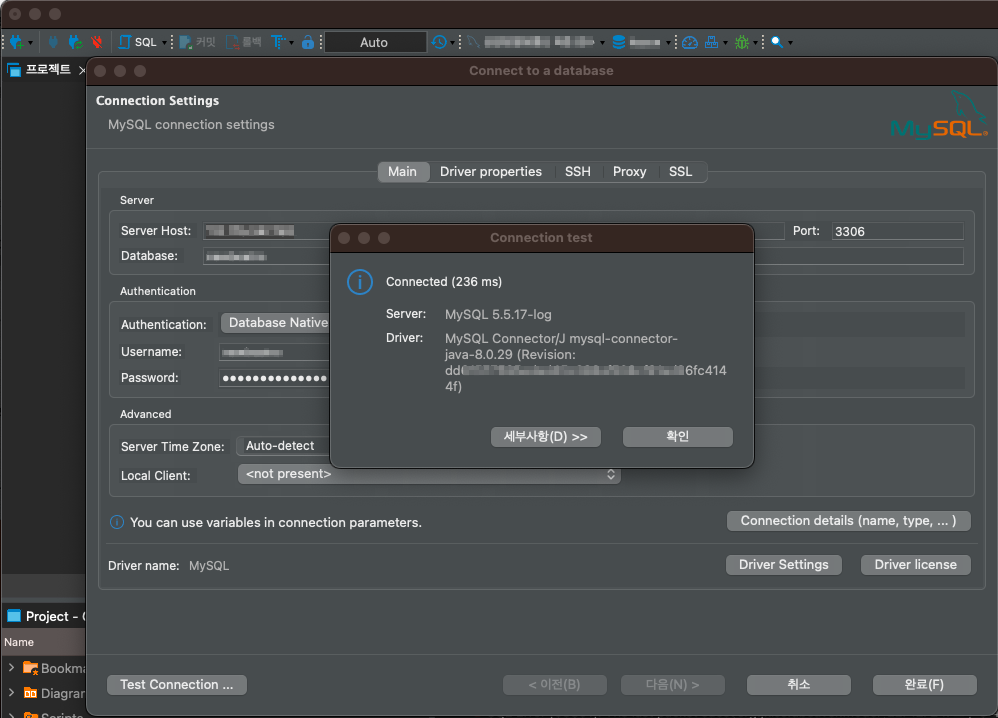
Task: Switch to the Driver properties tab
Action: pos(490,172)
